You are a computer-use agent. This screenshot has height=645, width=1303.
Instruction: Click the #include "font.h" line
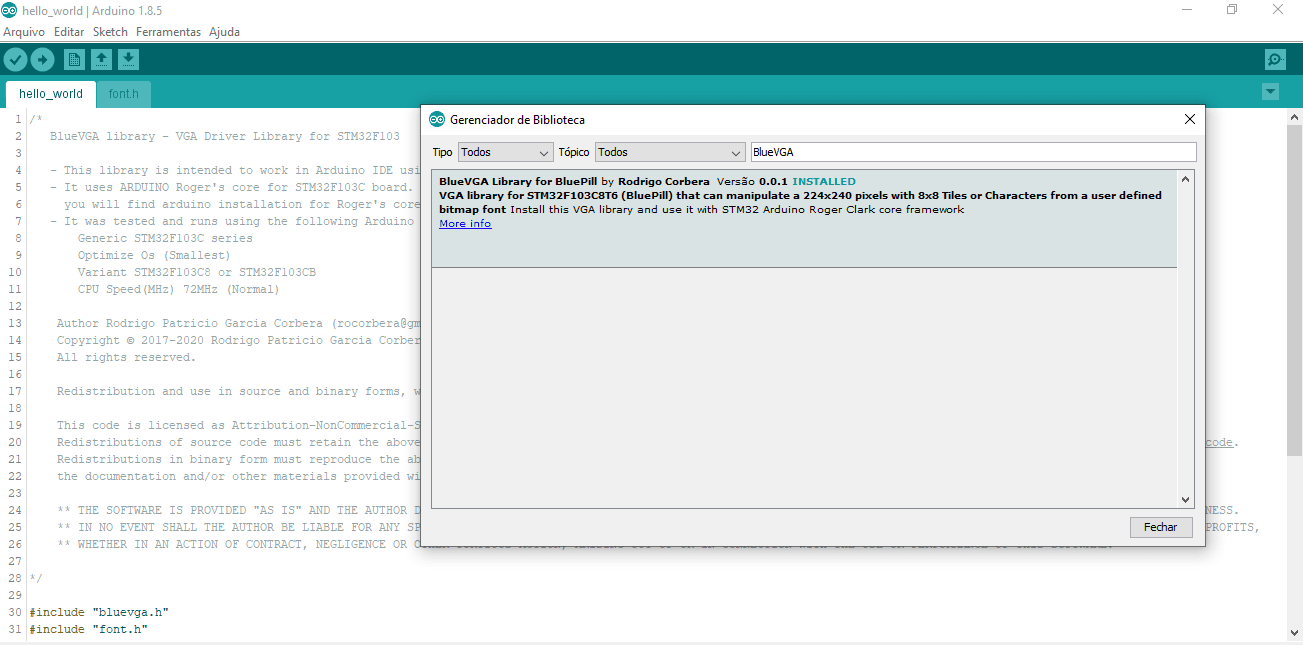click(x=89, y=629)
